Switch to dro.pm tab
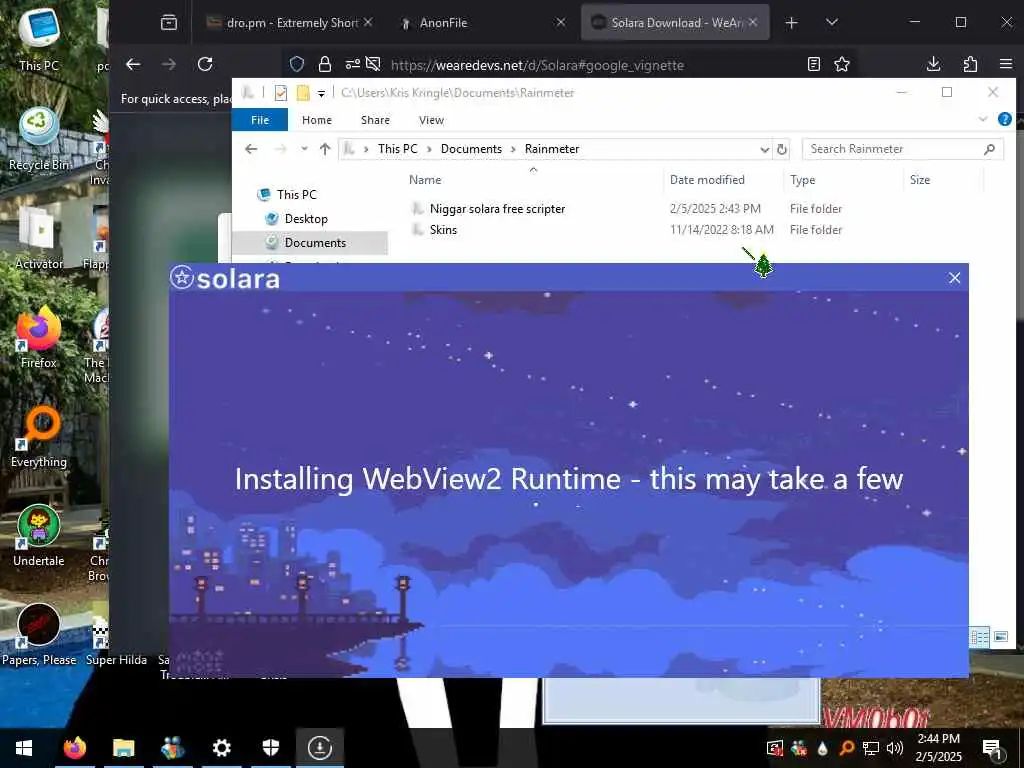 tap(288, 23)
